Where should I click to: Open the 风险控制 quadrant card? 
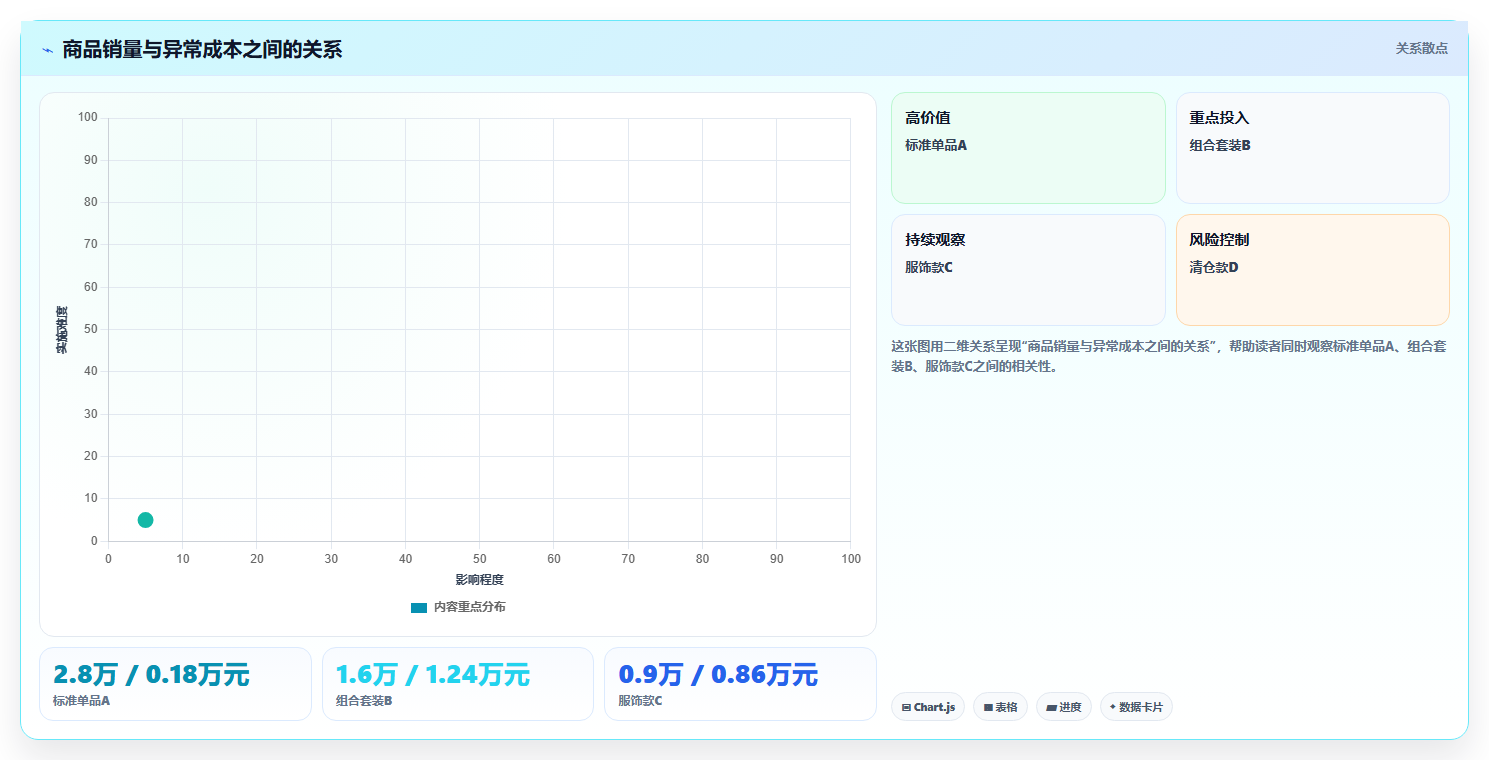tap(1313, 270)
